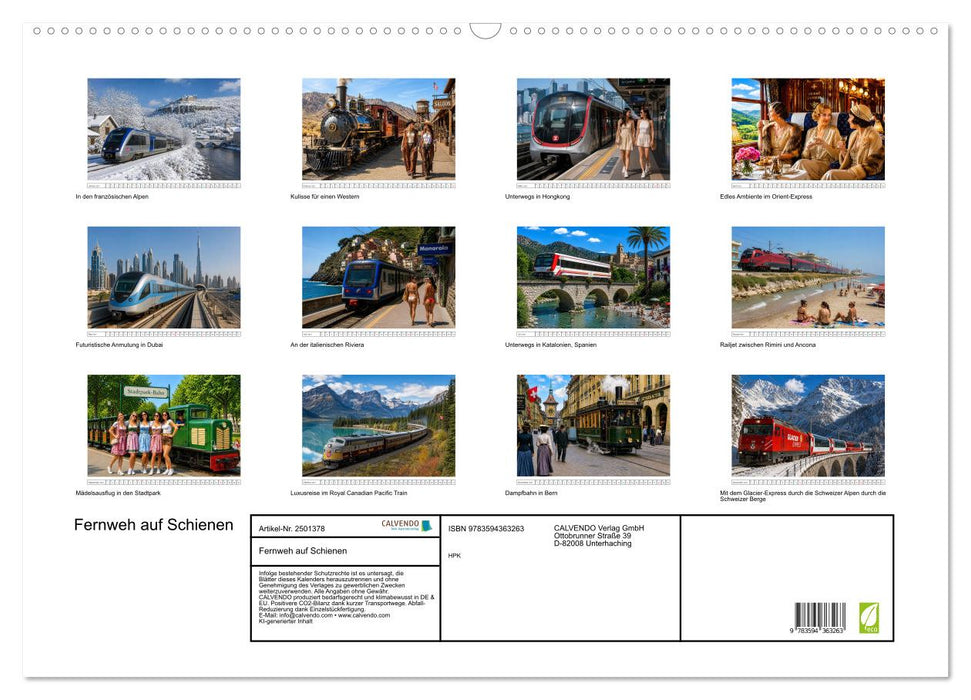Open the Royal Canadian Pacific picture
This screenshot has height=700, width=971.
pyautogui.click(x=378, y=425)
